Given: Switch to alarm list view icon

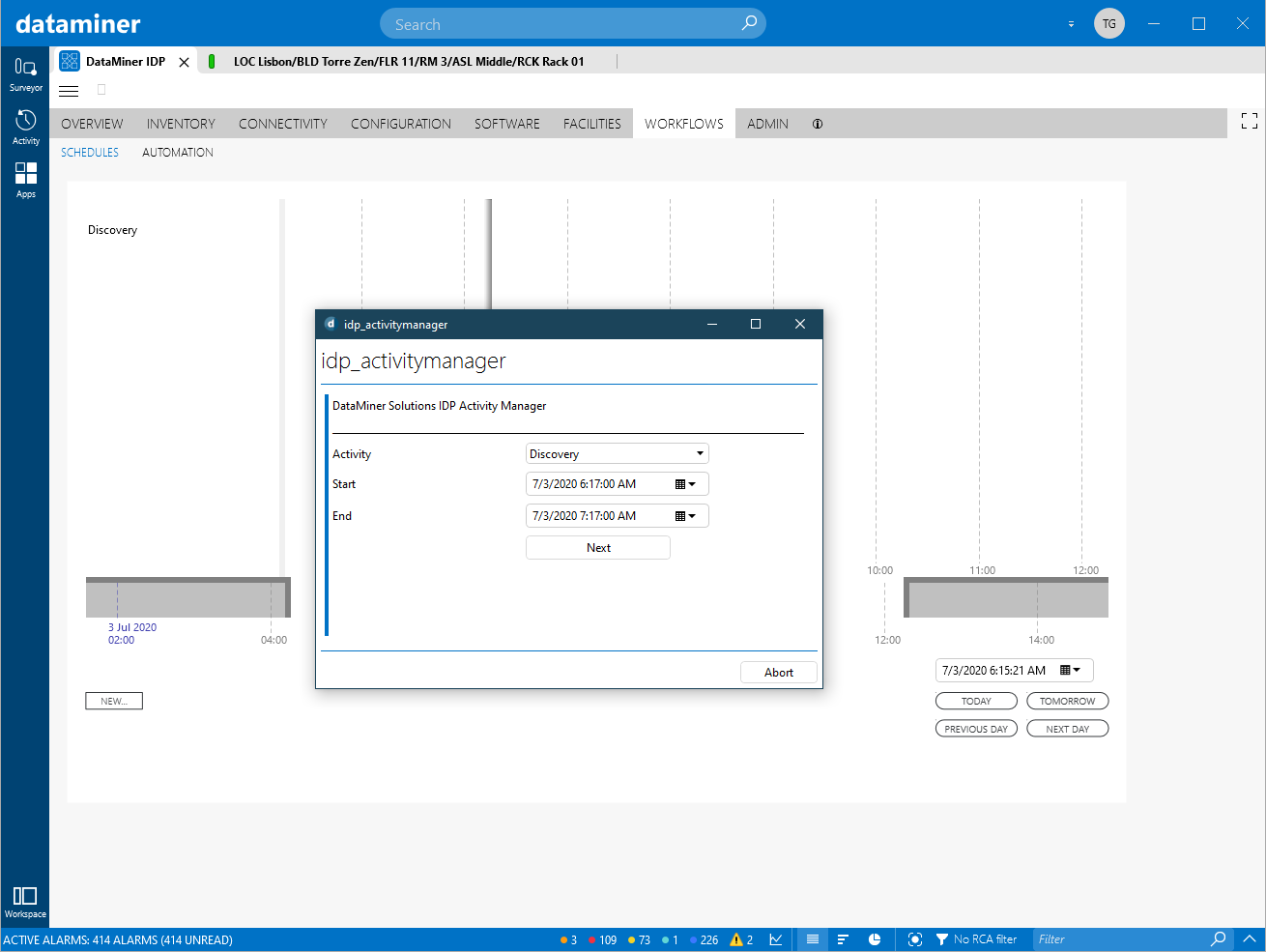Looking at the screenshot, I should [813, 939].
